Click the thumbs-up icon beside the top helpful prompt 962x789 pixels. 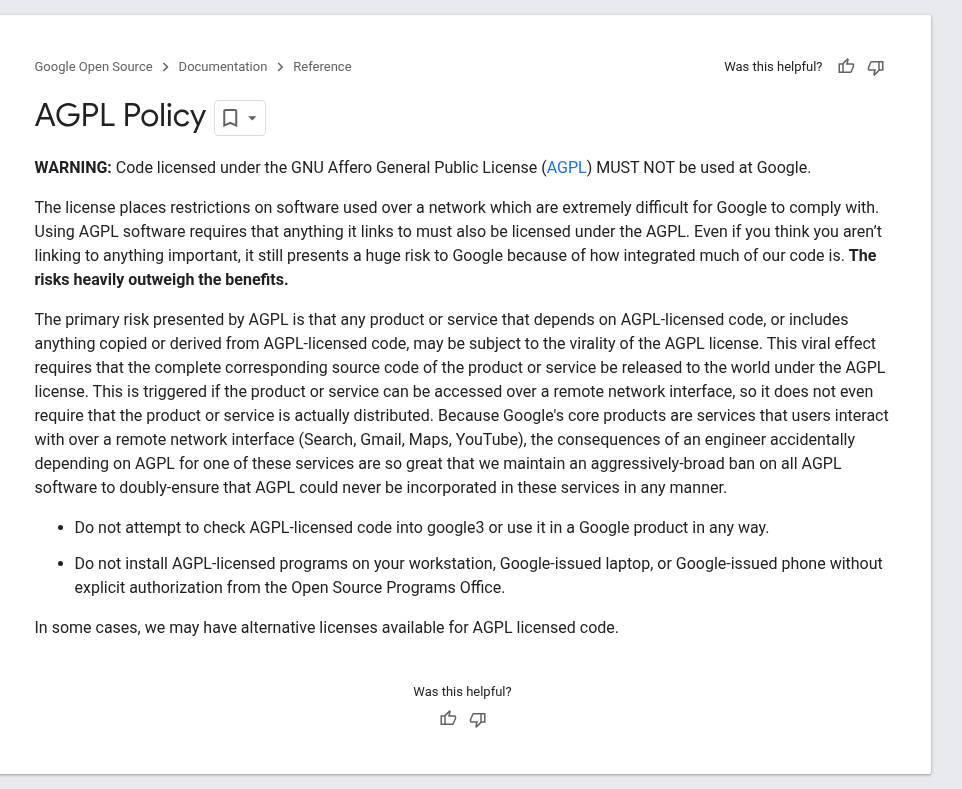(x=846, y=66)
